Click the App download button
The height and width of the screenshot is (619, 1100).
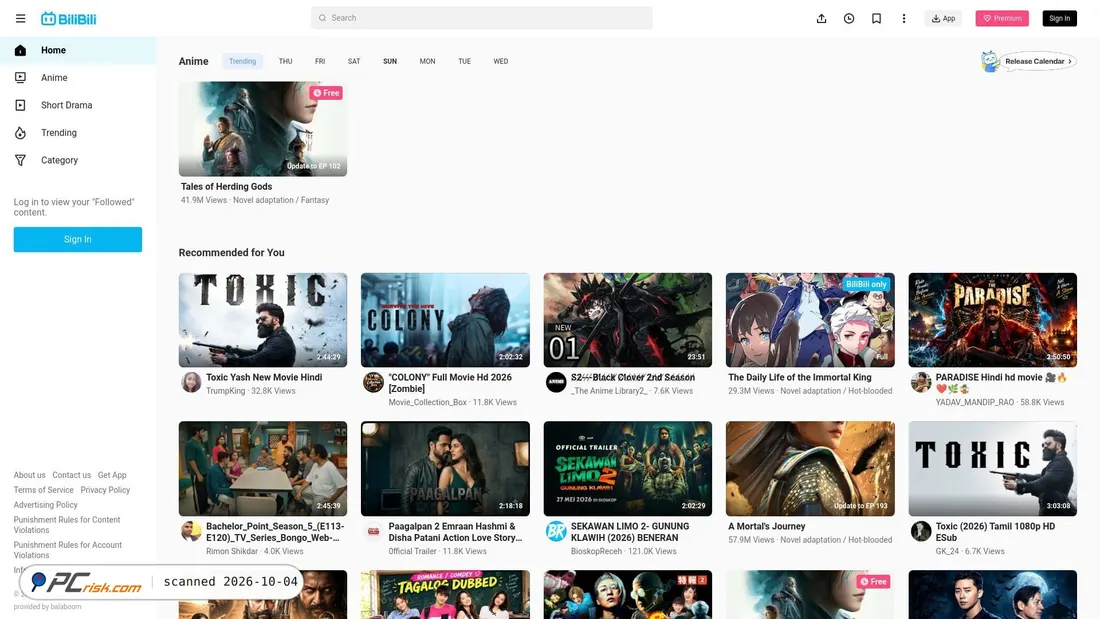tap(944, 18)
